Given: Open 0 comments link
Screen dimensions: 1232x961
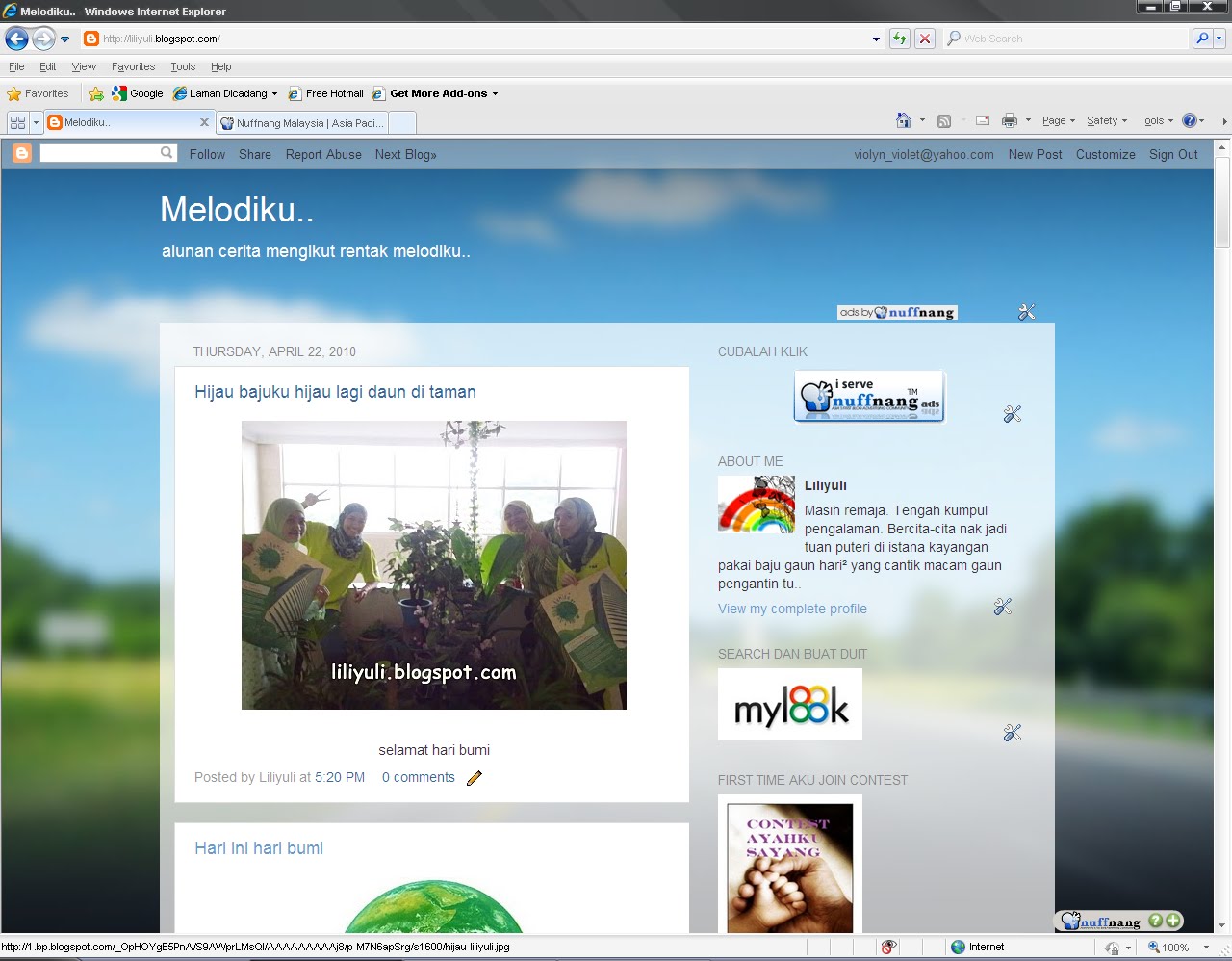Looking at the screenshot, I should coord(419,777).
